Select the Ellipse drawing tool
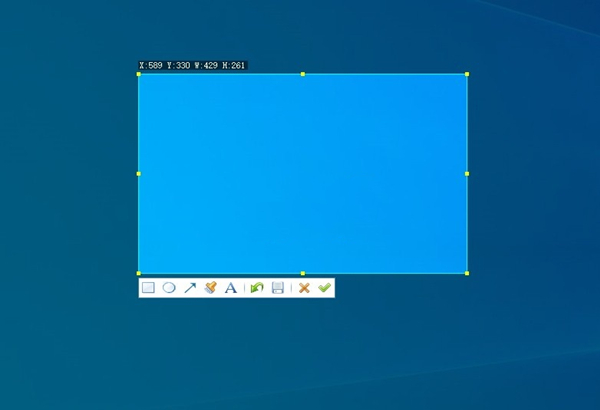 169,288
